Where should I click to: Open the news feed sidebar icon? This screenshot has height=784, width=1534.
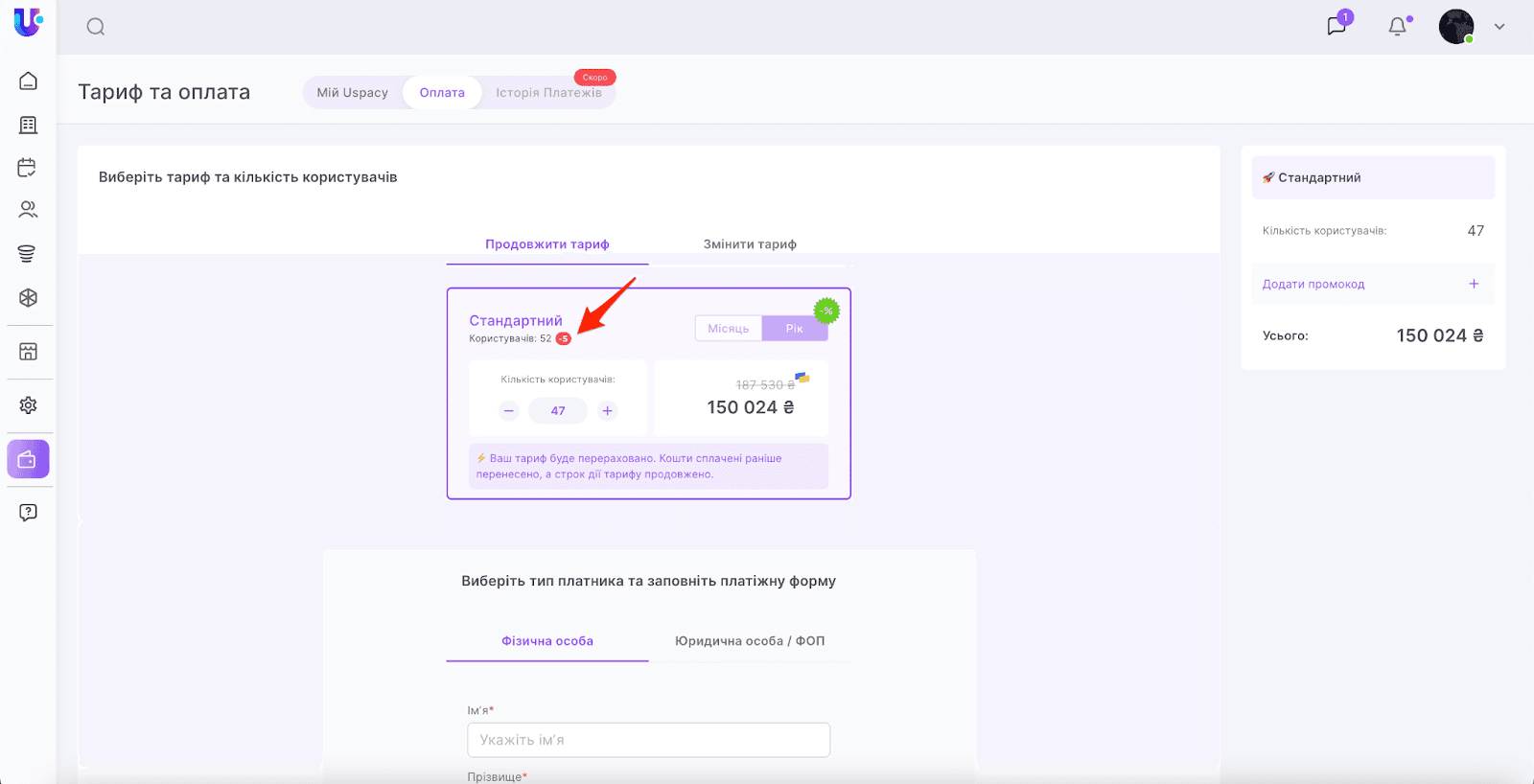coord(28,125)
